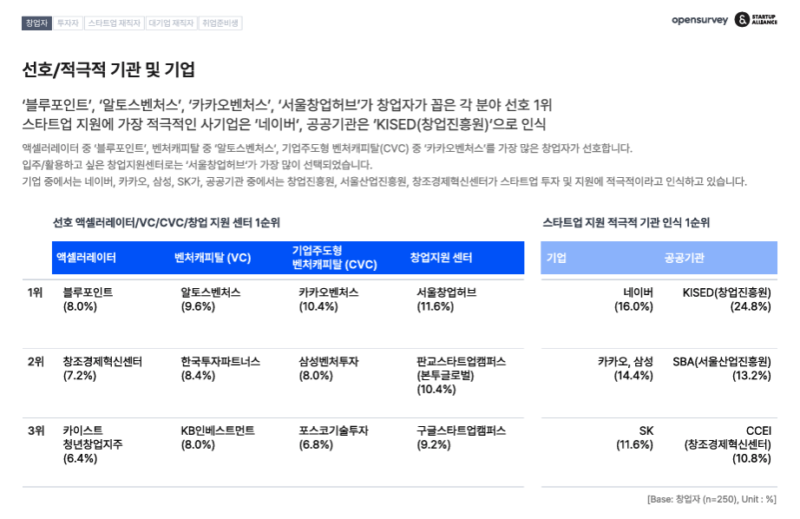Select the 카카오, 삼성 (14.4%) cell
This screenshot has width=800, height=519.
pos(626,368)
